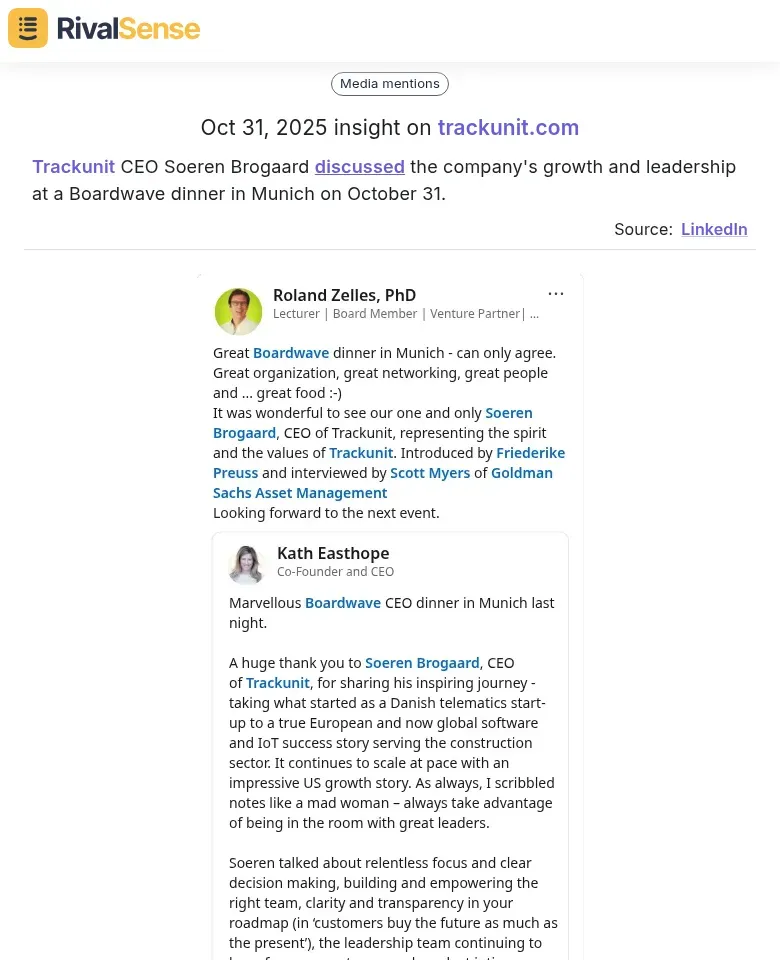This screenshot has height=960, width=780.
Task: Click Roland Zelles, PhD name
Action: (x=344, y=295)
